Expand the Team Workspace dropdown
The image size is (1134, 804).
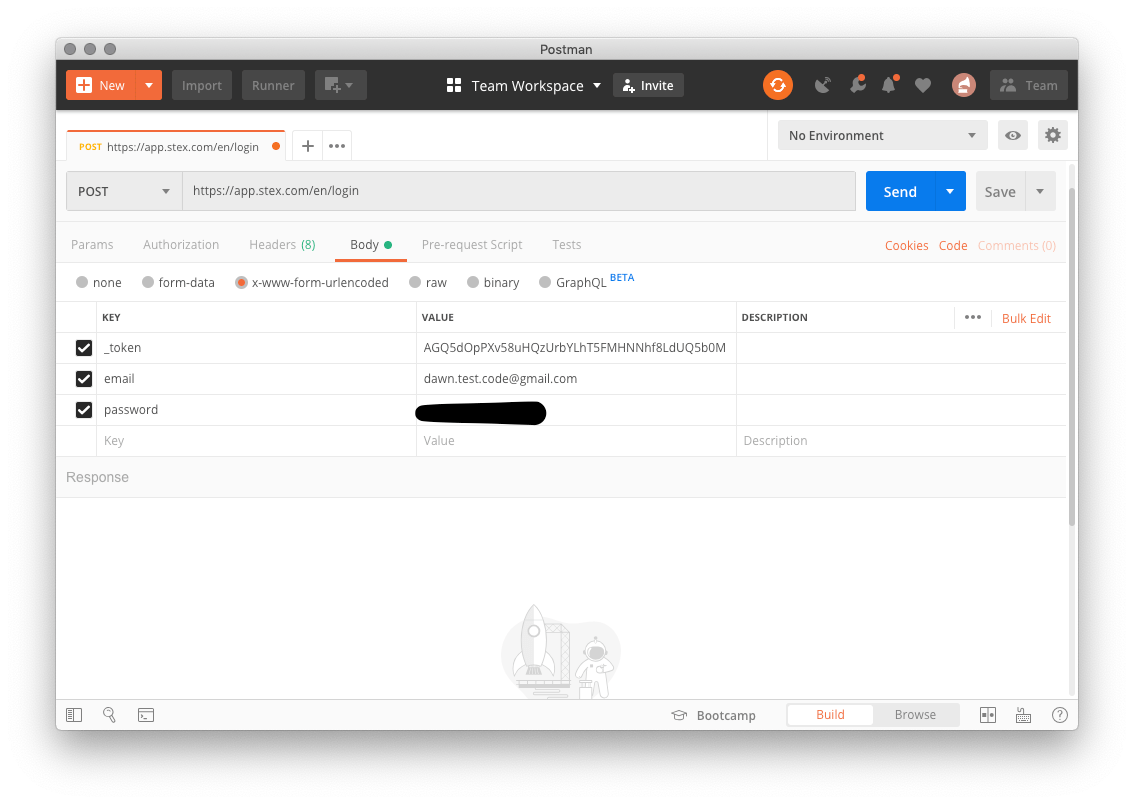coord(597,85)
